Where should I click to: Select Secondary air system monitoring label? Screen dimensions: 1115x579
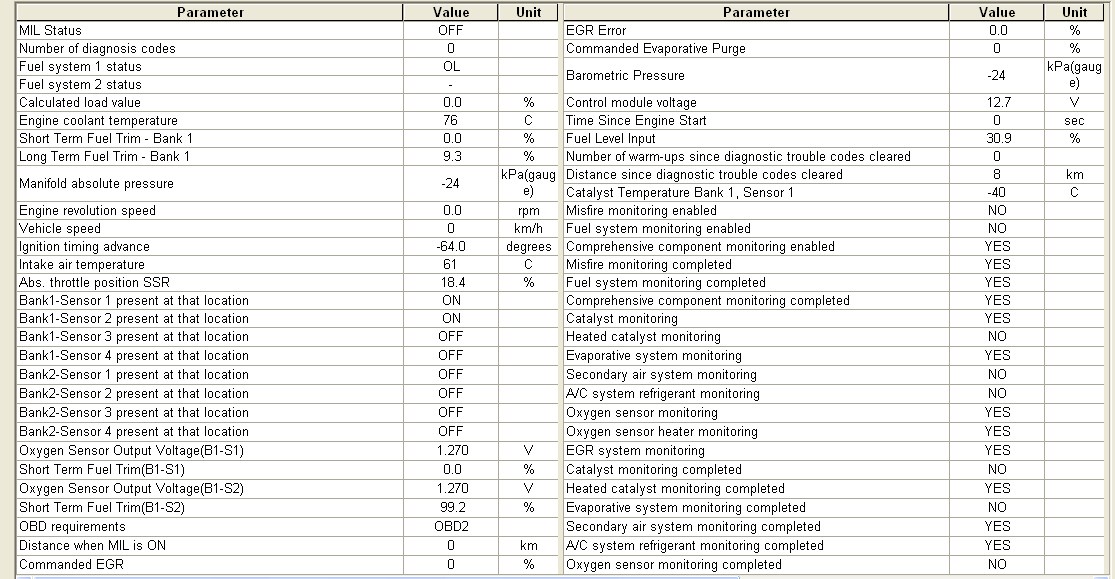661,375
